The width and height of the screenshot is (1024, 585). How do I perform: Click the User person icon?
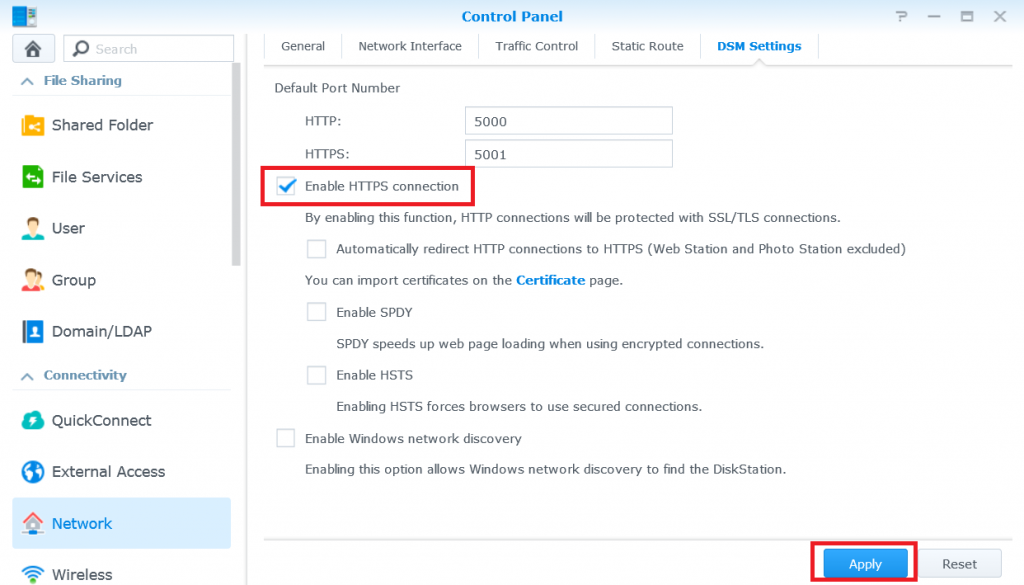tap(33, 228)
